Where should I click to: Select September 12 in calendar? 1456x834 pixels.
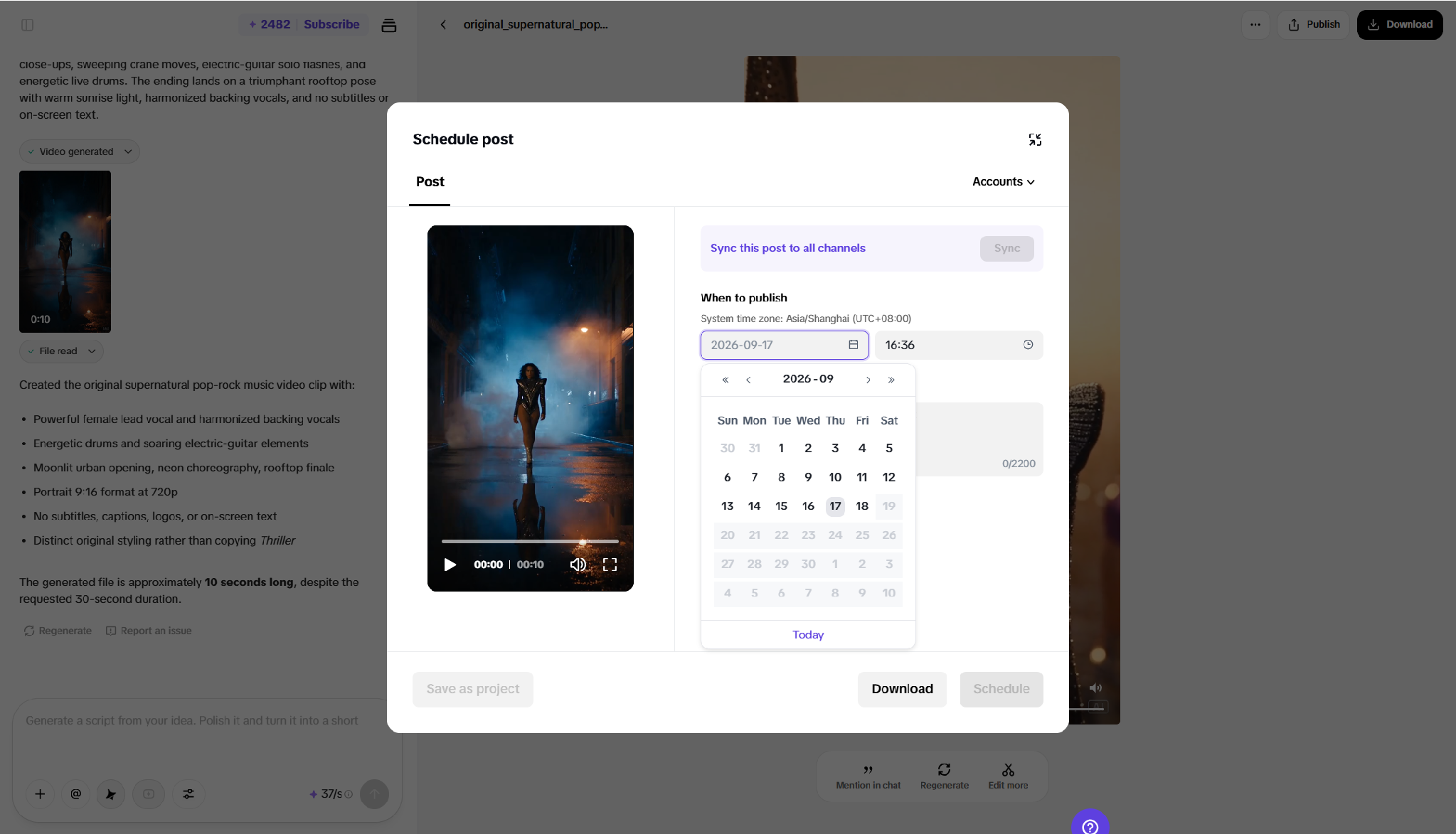point(889,477)
